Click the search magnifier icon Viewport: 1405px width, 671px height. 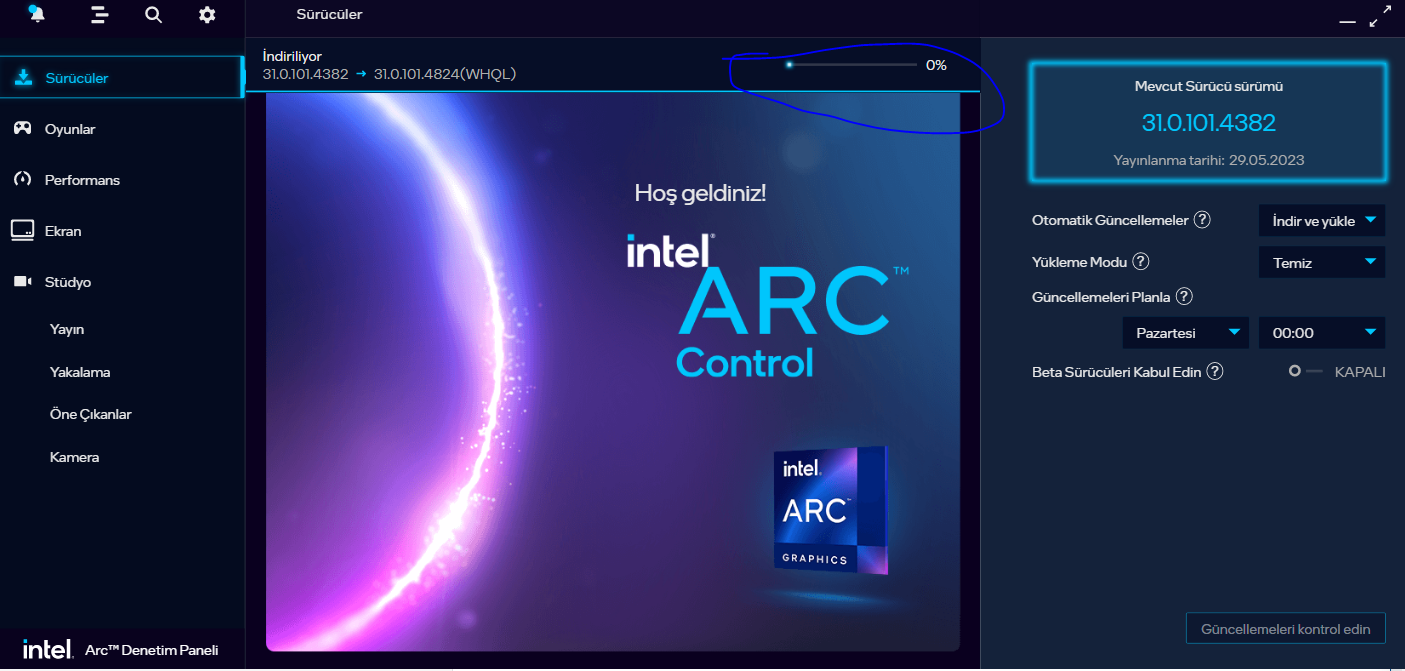[x=153, y=14]
